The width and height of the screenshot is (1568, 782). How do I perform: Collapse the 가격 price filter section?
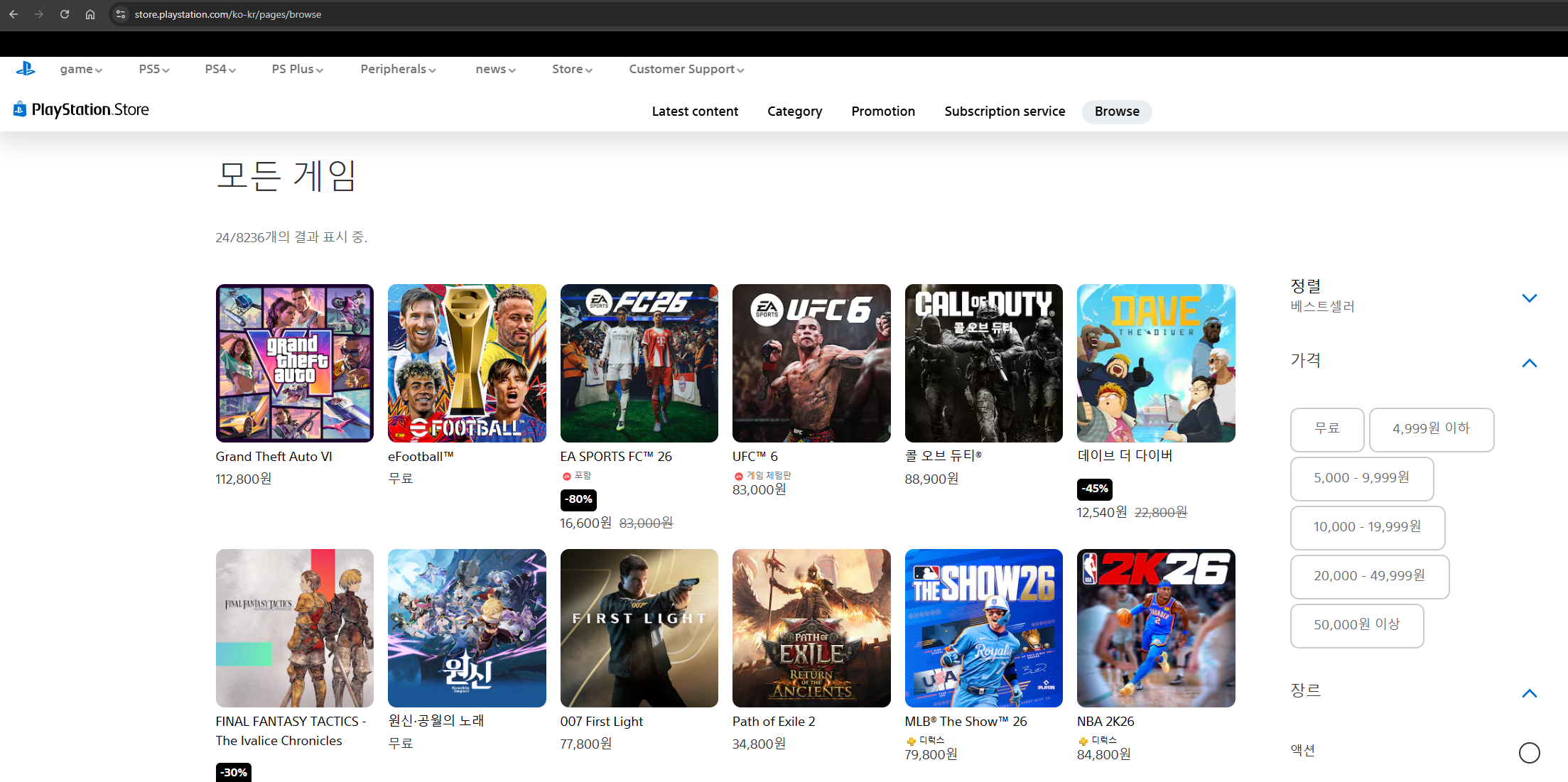click(1530, 363)
